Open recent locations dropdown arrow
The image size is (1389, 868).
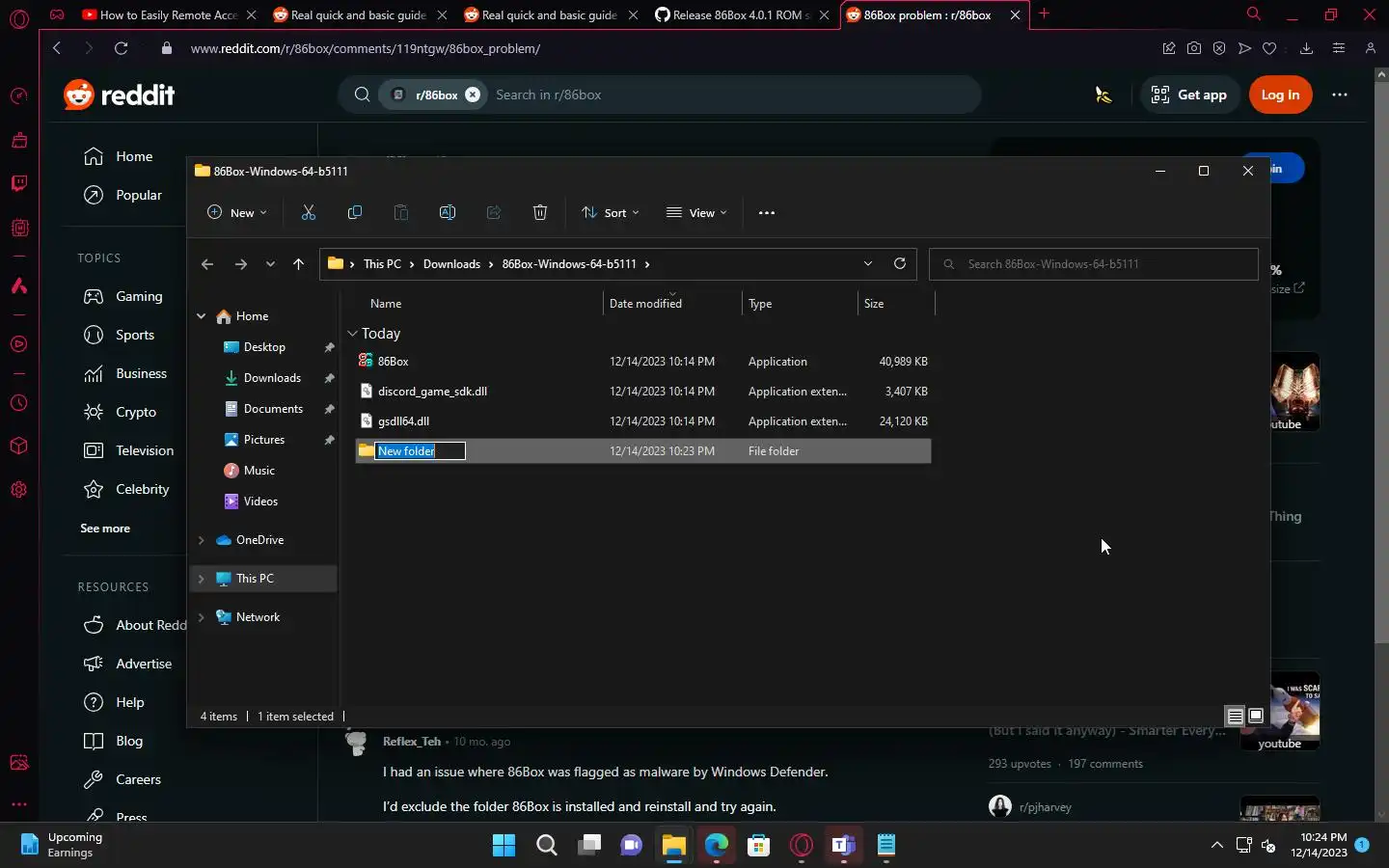[270, 264]
